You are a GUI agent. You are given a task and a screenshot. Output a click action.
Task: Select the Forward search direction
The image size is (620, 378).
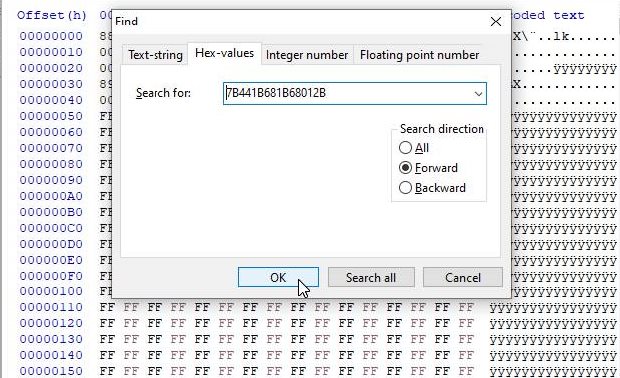[x=428, y=168]
